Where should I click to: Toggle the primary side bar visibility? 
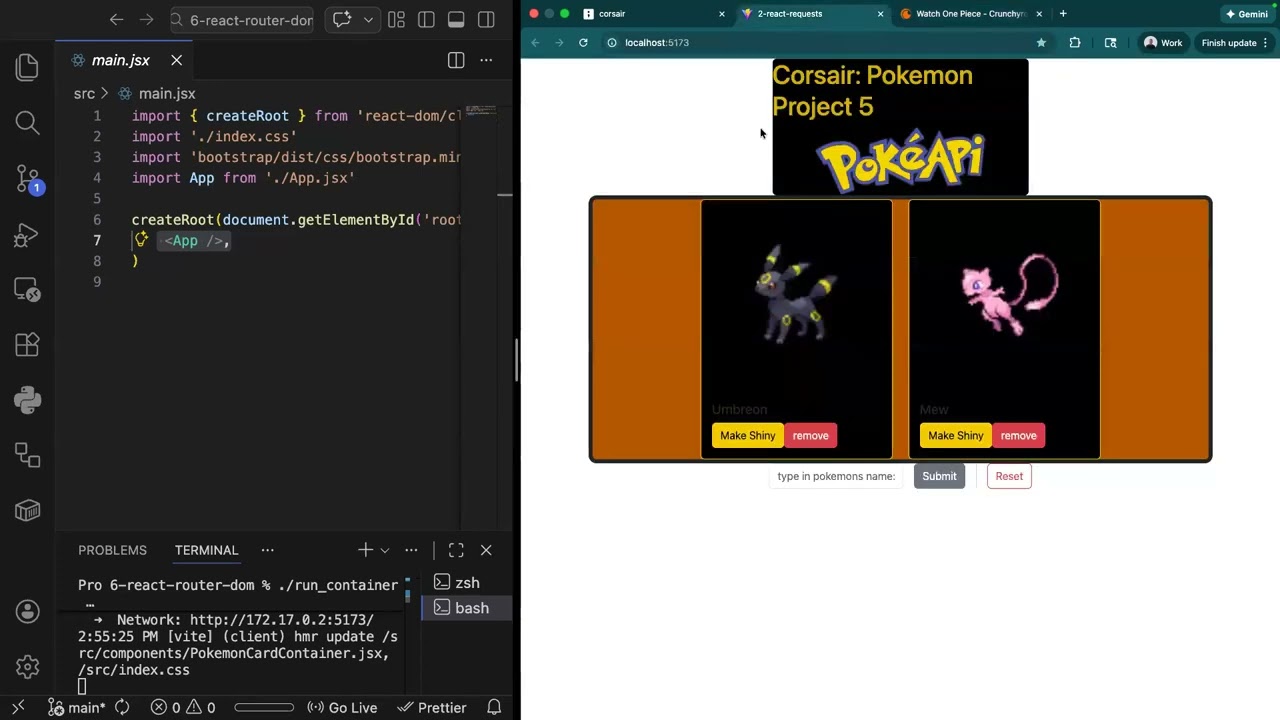[x=426, y=19]
